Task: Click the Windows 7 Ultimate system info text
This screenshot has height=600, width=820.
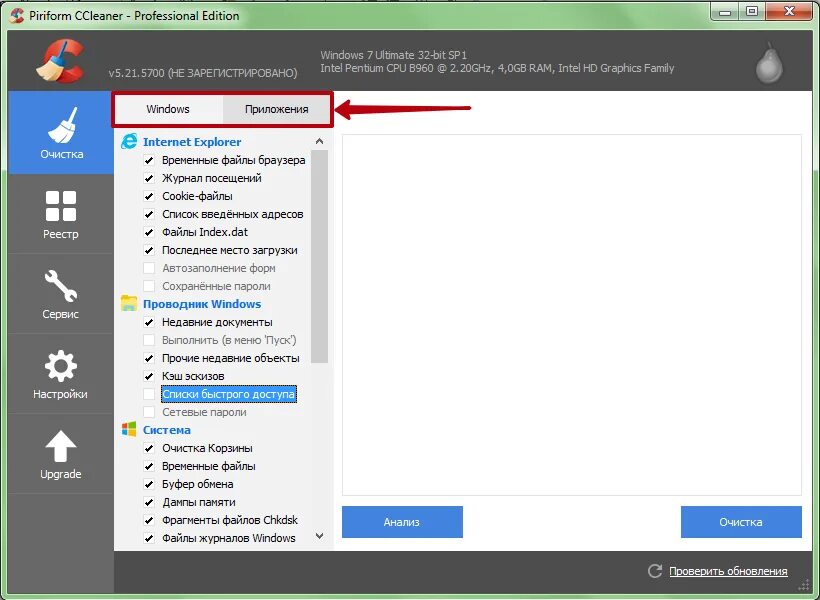Action: pyautogui.click(x=394, y=55)
